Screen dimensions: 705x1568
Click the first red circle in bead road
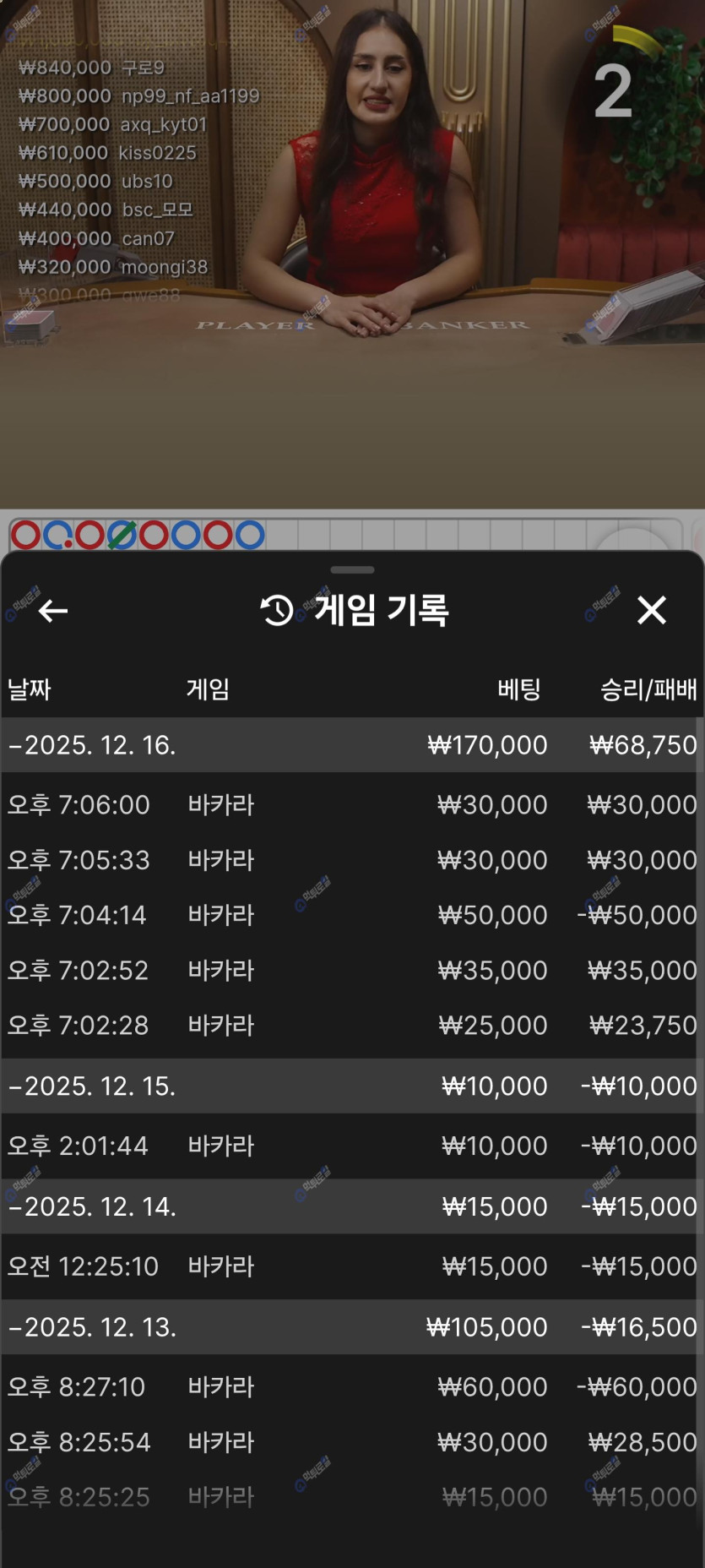(x=25, y=535)
